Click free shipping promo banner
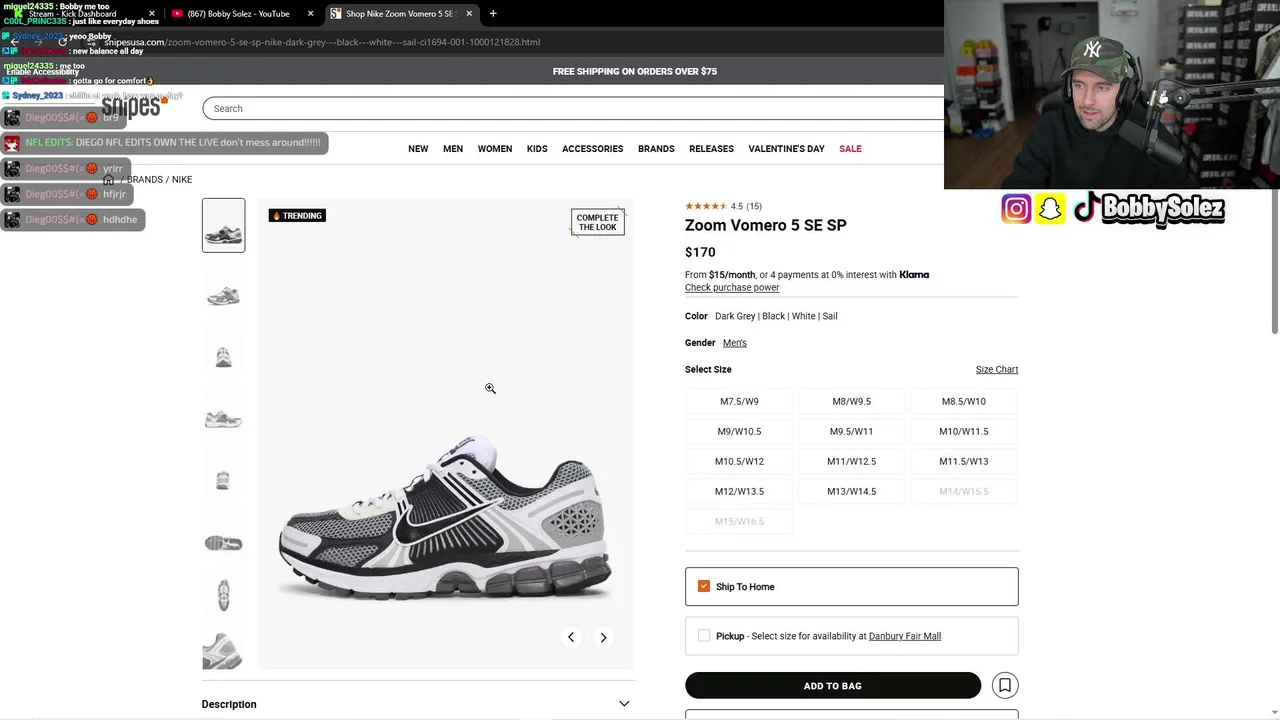The height and width of the screenshot is (720, 1280). click(635, 71)
